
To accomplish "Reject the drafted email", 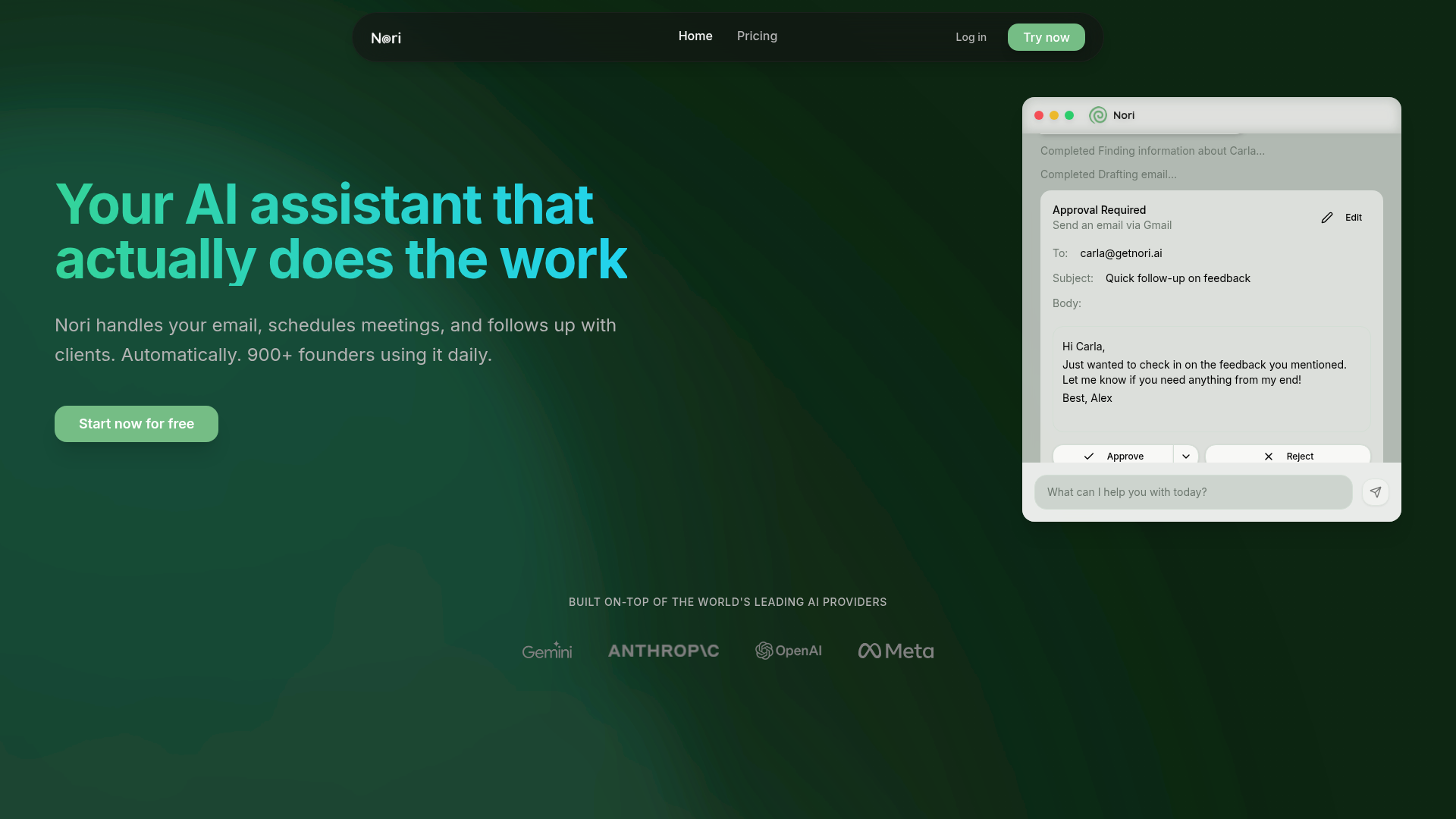I will click(x=1288, y=456).
